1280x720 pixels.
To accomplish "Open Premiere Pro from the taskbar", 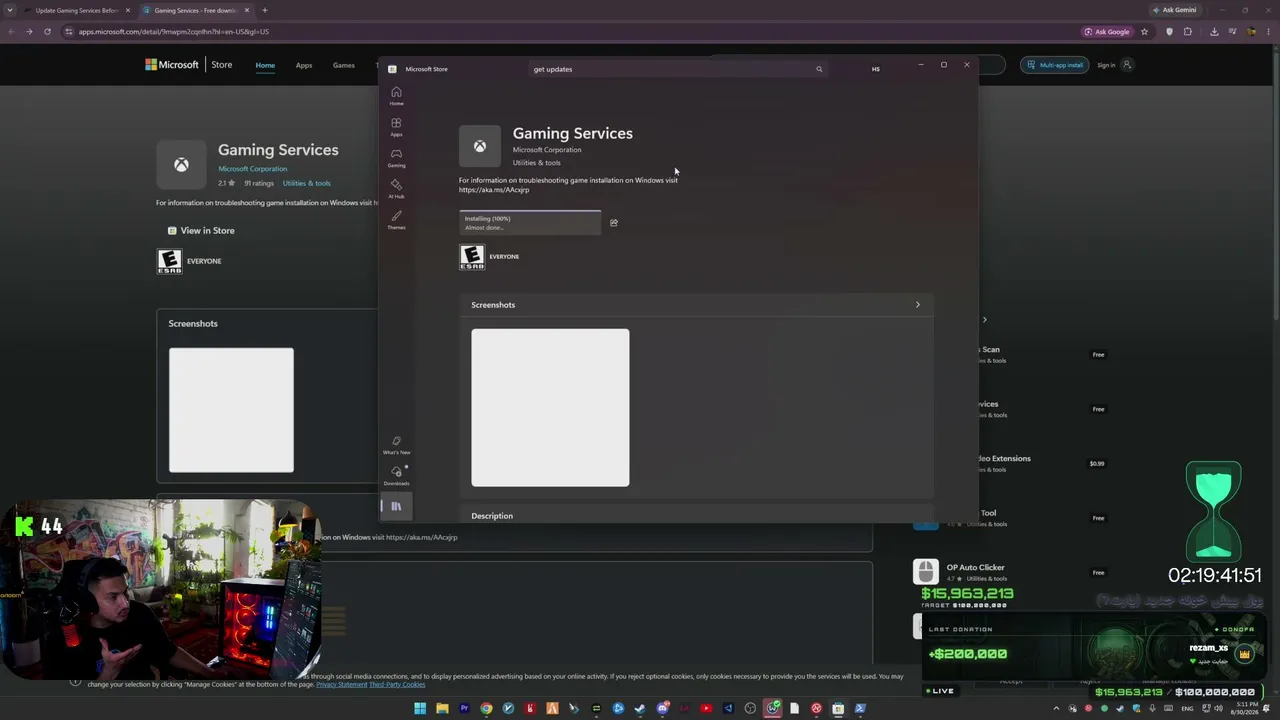I will point(464,709).
